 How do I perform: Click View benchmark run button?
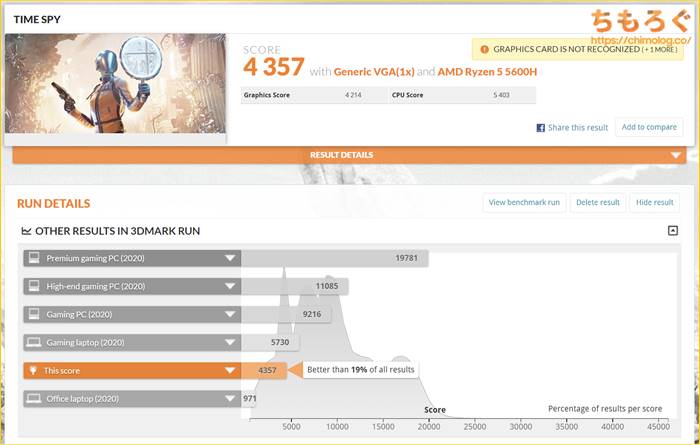pyautogui.click(x=524, y=203)
